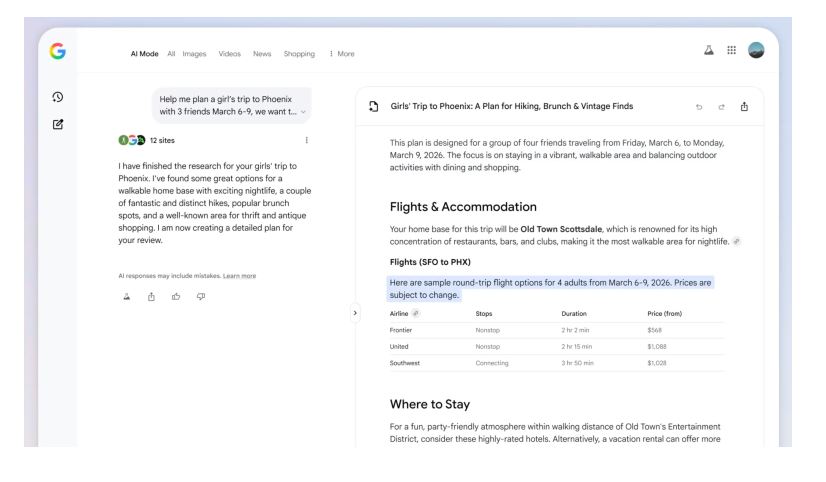Switch to the Images tab
The image size is (826, 482).
194,54
